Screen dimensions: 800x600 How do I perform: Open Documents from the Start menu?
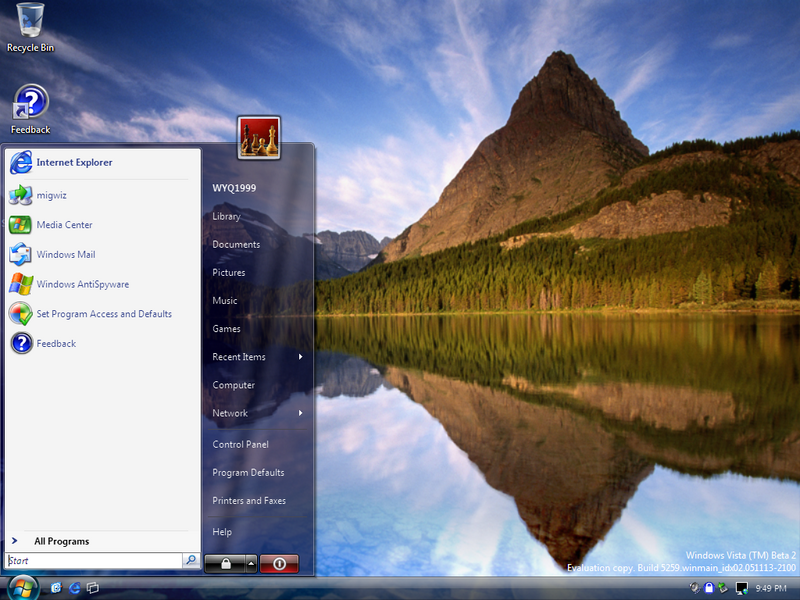[236, 244]
